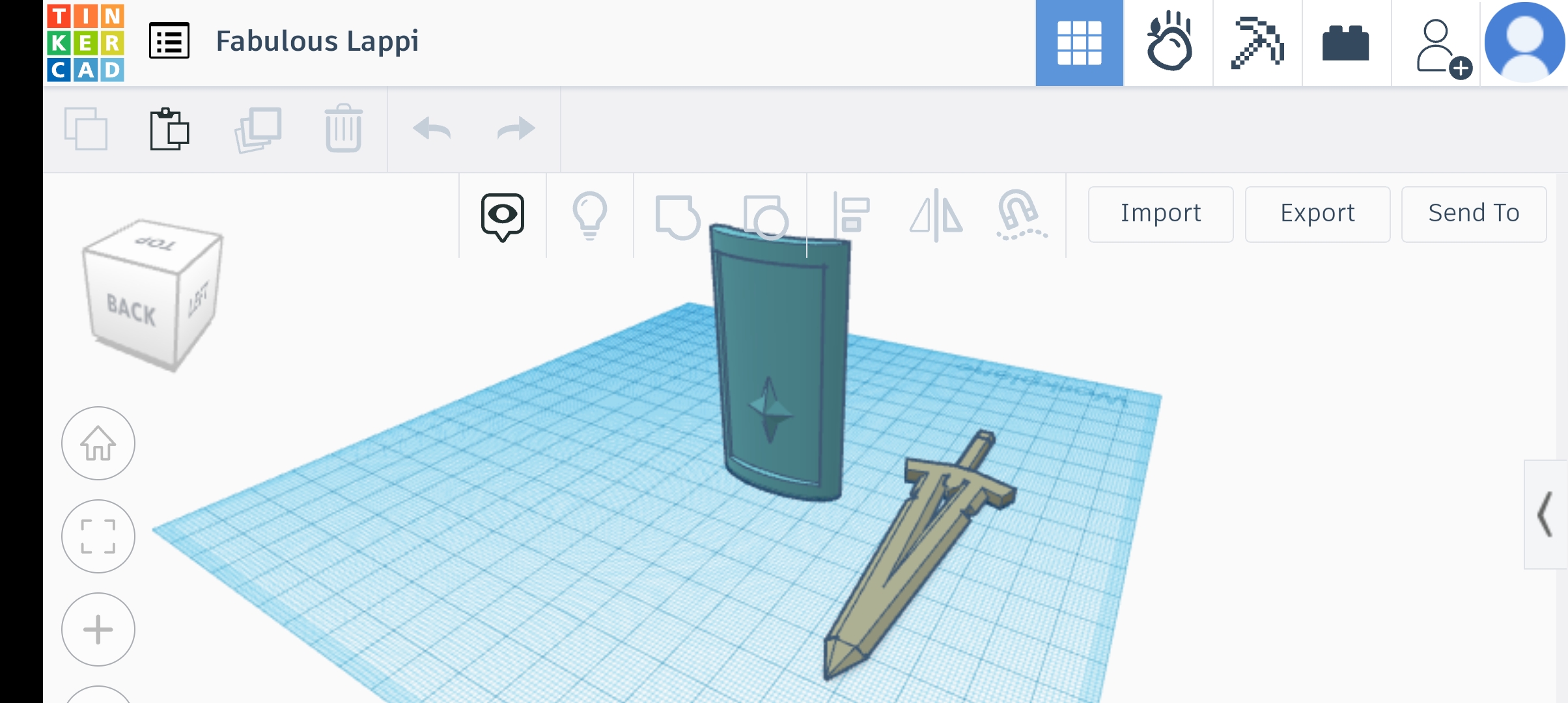Open the user profile avatar
The height and width of the screenshot is (703, 1568).
[1524, 43]
